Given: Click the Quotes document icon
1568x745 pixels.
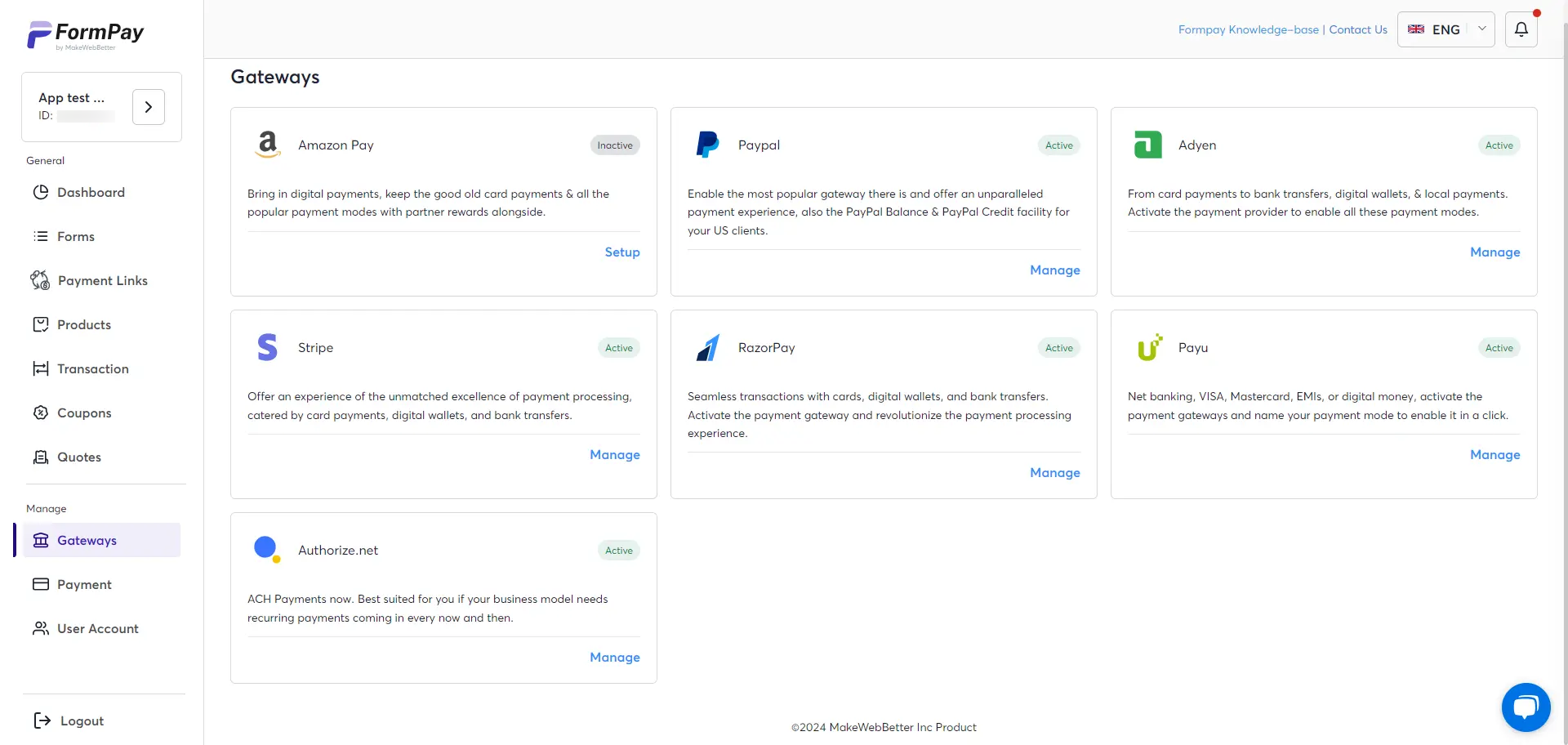Looking at the screenshot, I should coord(40,457).
